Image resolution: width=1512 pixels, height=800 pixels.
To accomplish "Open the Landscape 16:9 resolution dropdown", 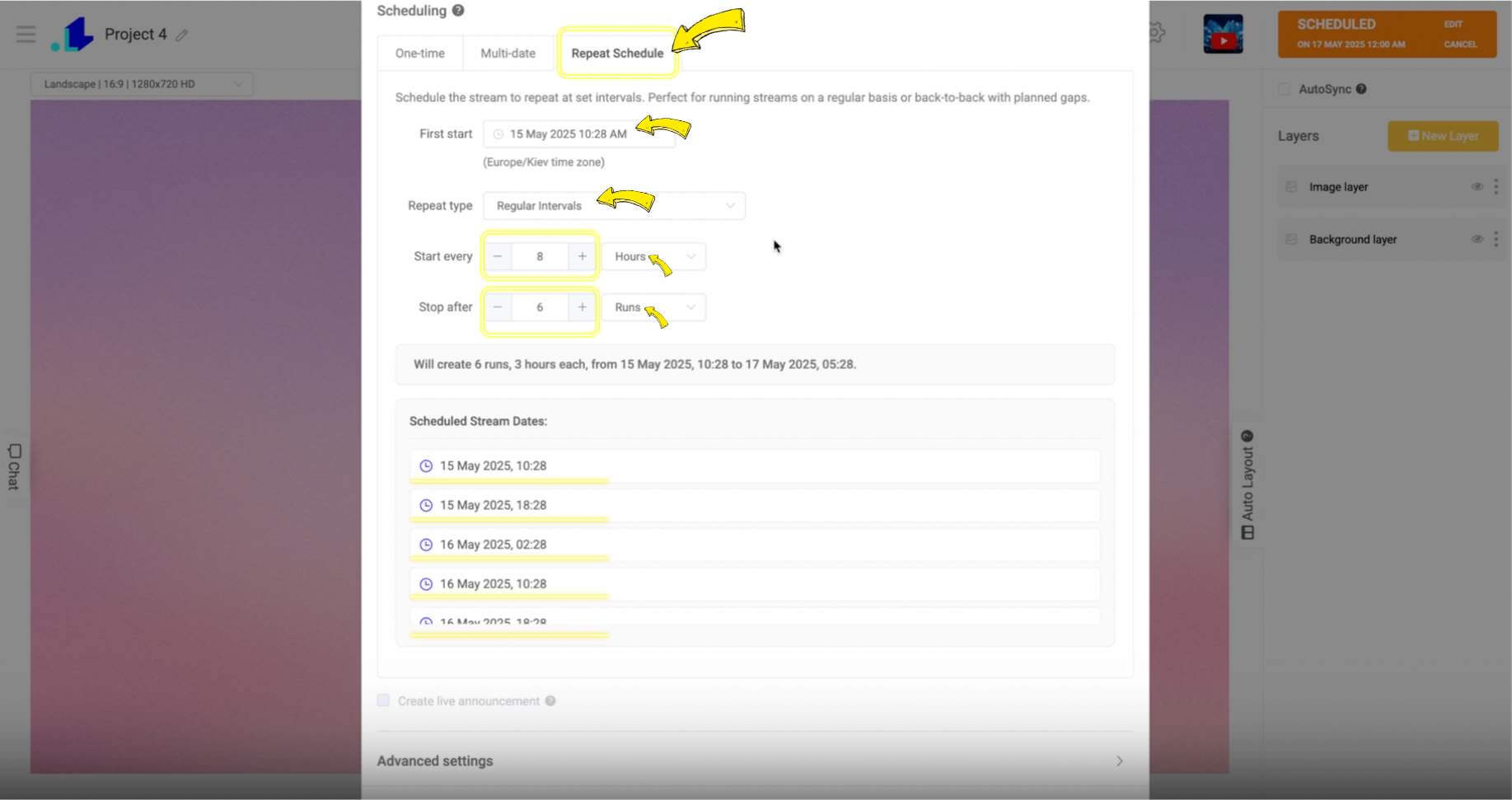I will (x=142, y=84).
